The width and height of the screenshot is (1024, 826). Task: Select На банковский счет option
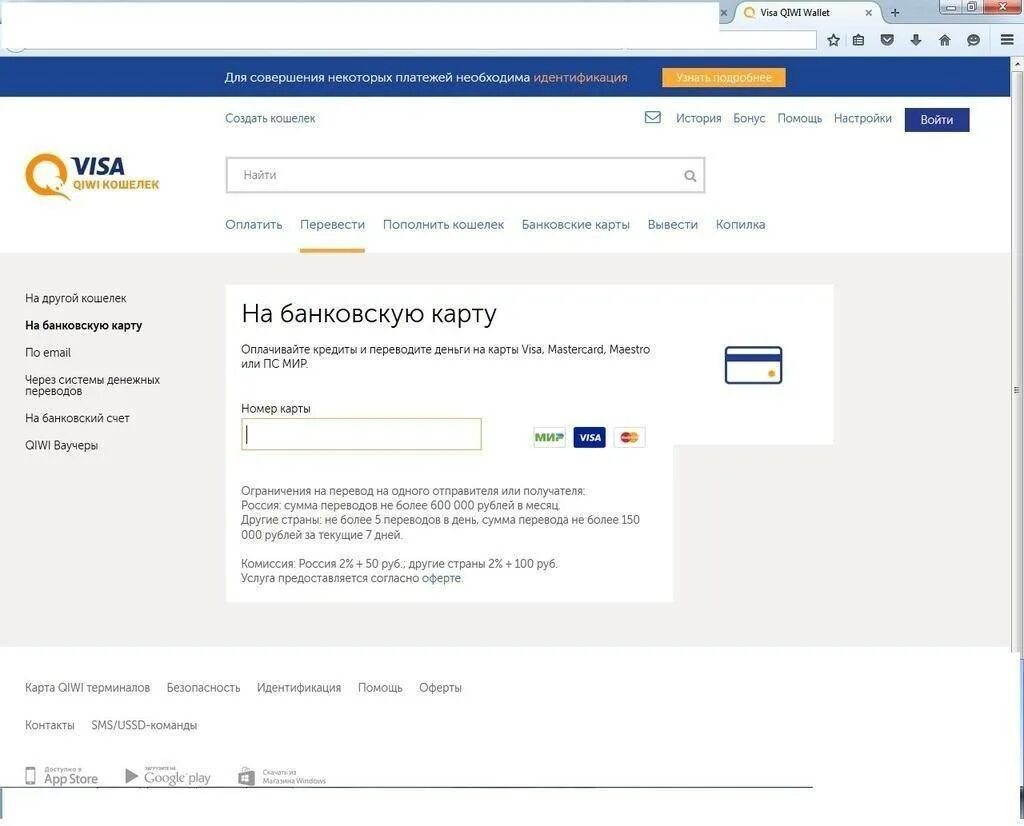click(77, 419)
